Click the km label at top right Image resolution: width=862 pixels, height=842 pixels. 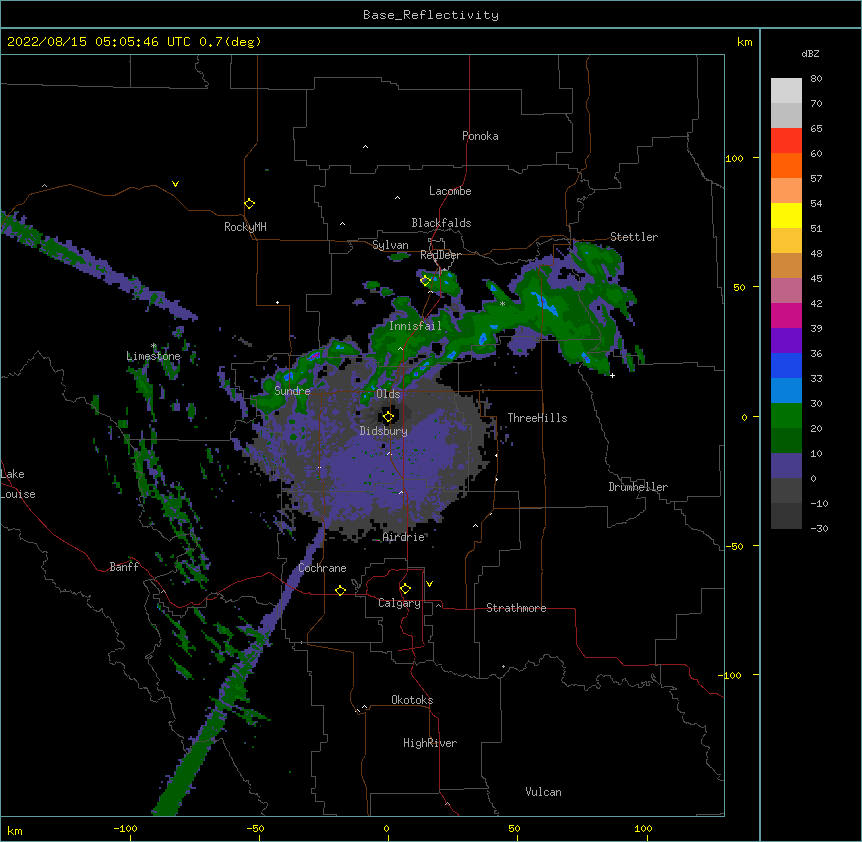click(744, 42)
